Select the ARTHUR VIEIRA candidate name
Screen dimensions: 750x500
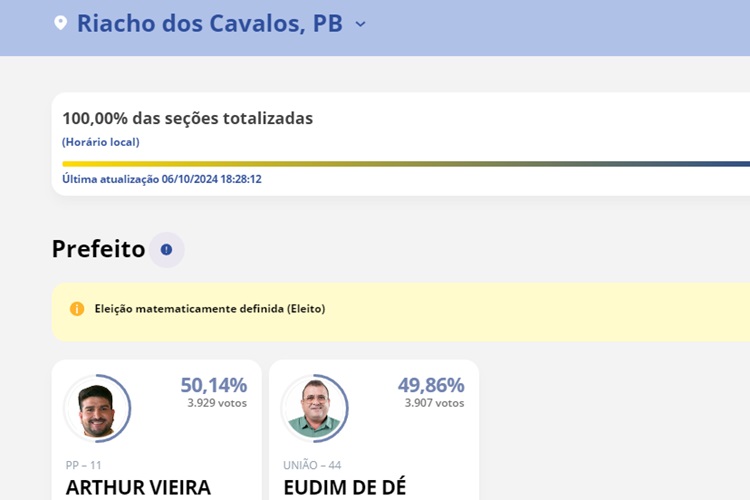(x=138, y=487)
